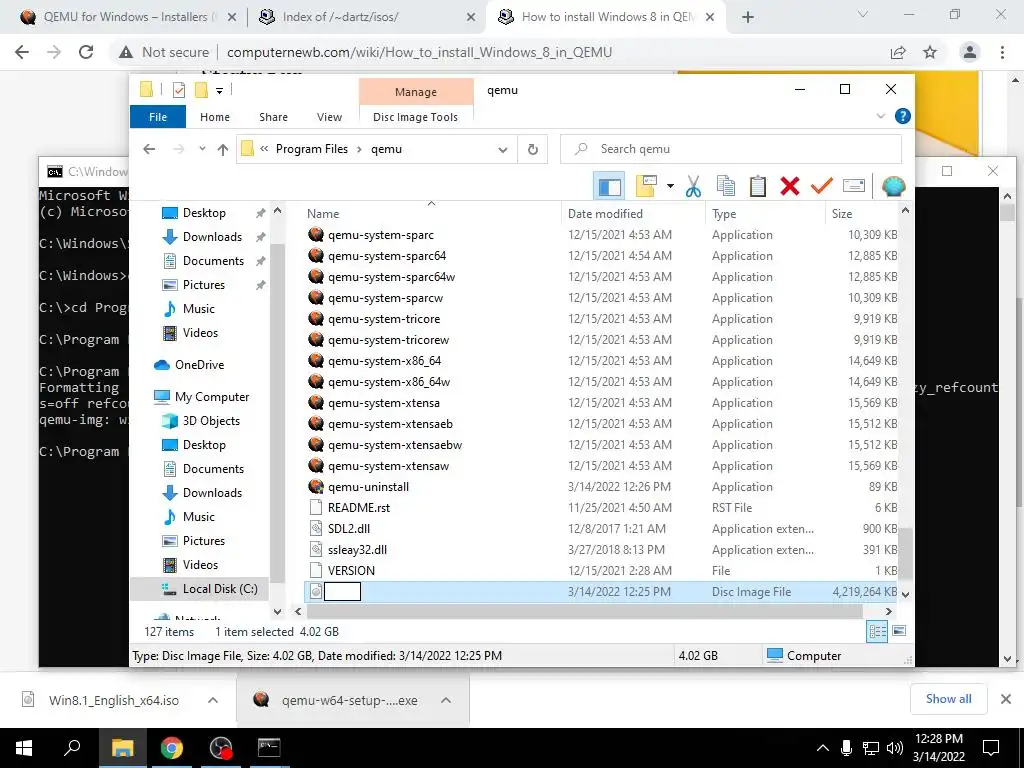Open the Disc Image Tools tab
The width and height of the screenshot is (1024, 768).
(415, 117)
